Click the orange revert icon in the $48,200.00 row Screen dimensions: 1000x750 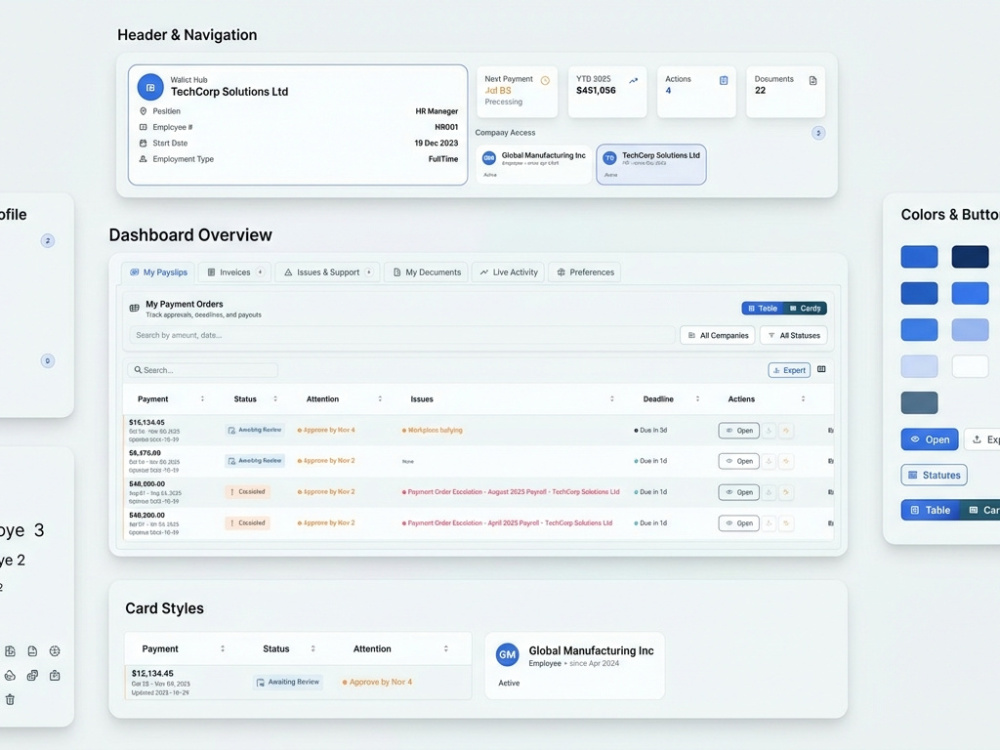pos(786,523)
